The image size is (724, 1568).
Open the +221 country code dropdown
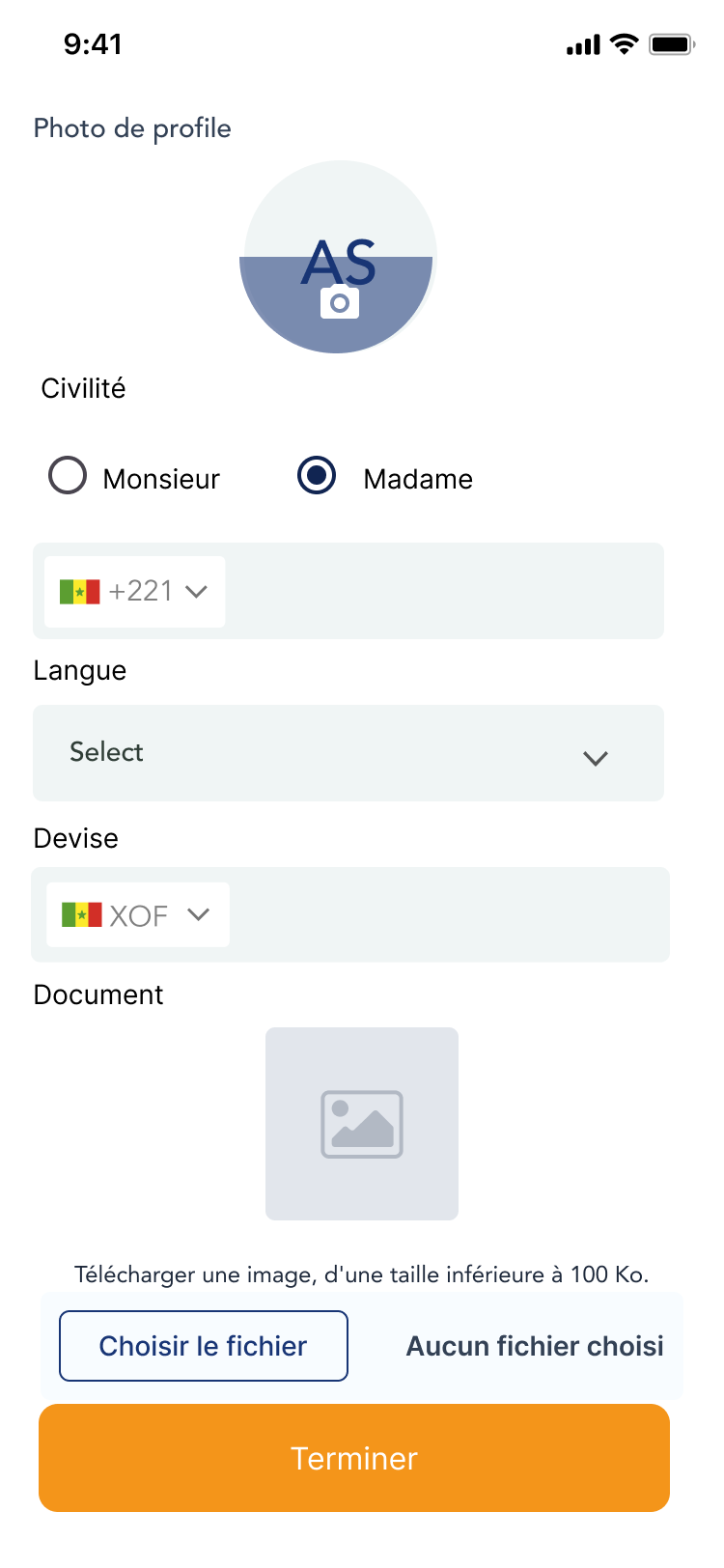click(x=134, y=592)
